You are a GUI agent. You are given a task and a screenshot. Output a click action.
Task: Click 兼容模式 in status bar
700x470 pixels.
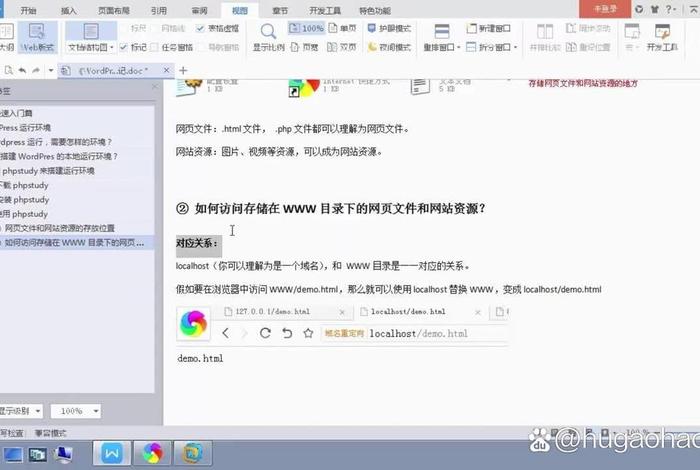[x=50, y=433]
